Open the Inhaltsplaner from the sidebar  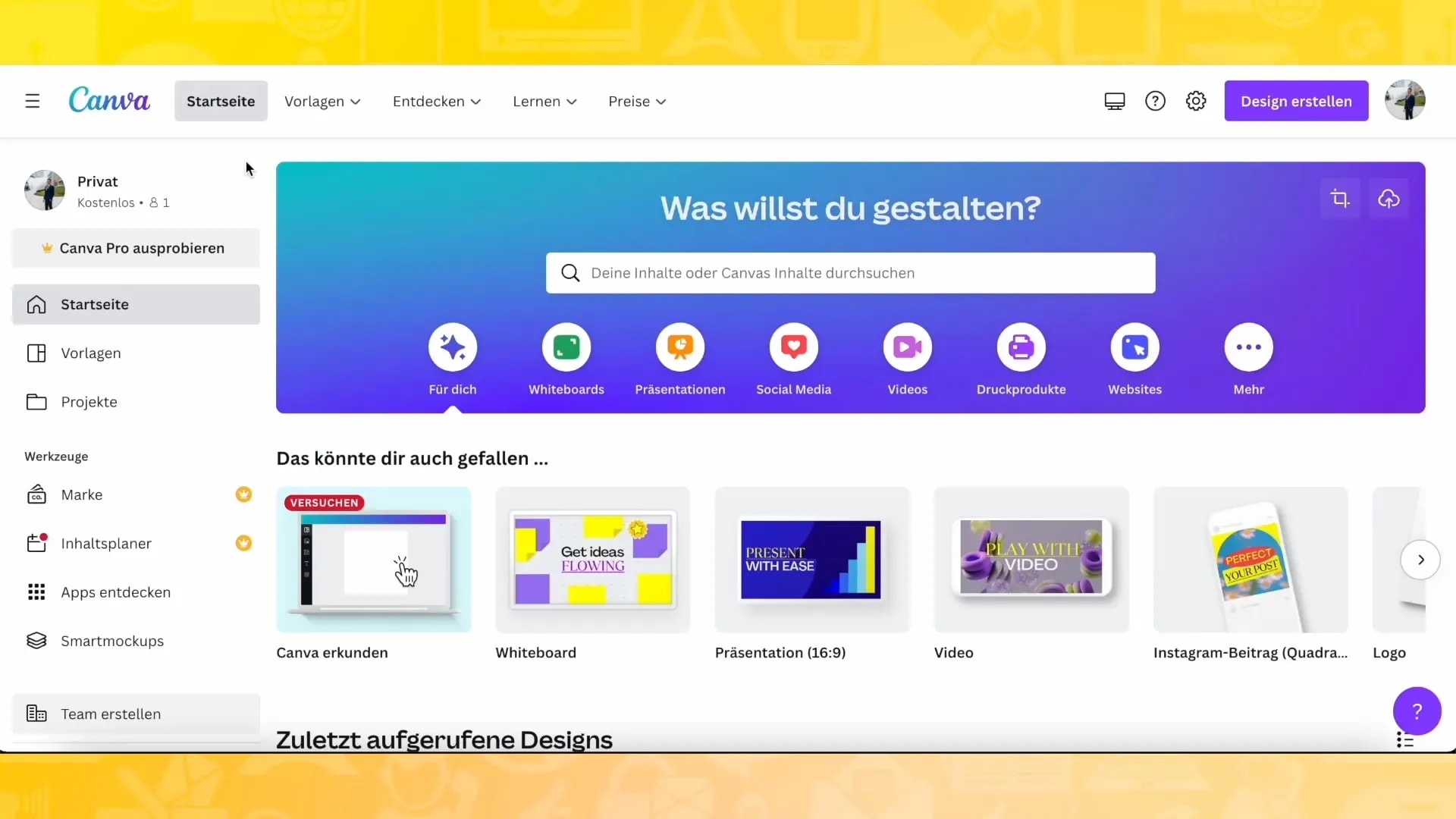pyautogui.click(x=107, y=543)
